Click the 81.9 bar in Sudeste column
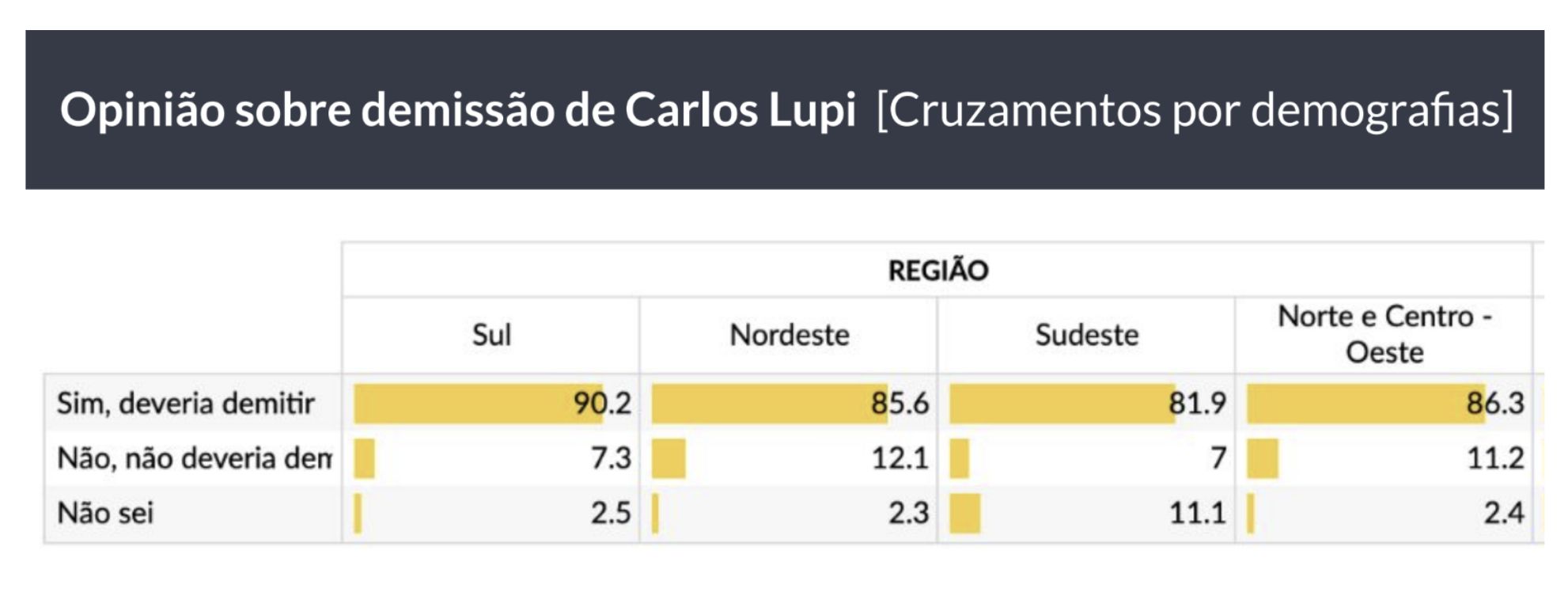 1062,404
